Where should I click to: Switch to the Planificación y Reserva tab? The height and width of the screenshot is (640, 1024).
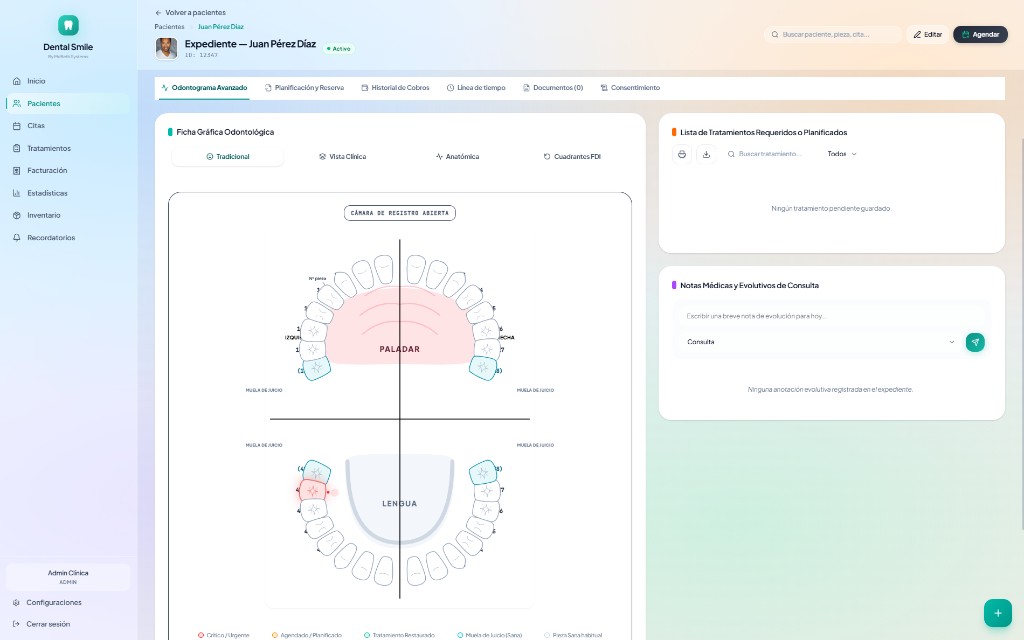point(304,88)
